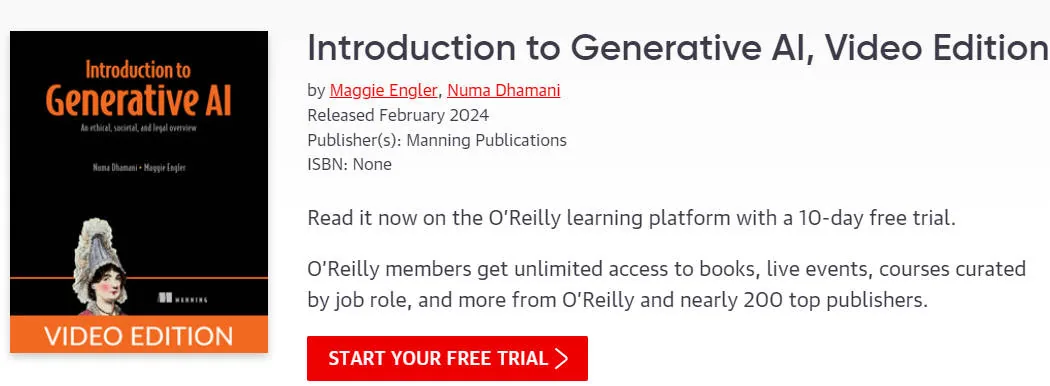1050x386 pixels.
Task: Click the orange Generative AI title on the cover
Action: (x=138, y=101)
